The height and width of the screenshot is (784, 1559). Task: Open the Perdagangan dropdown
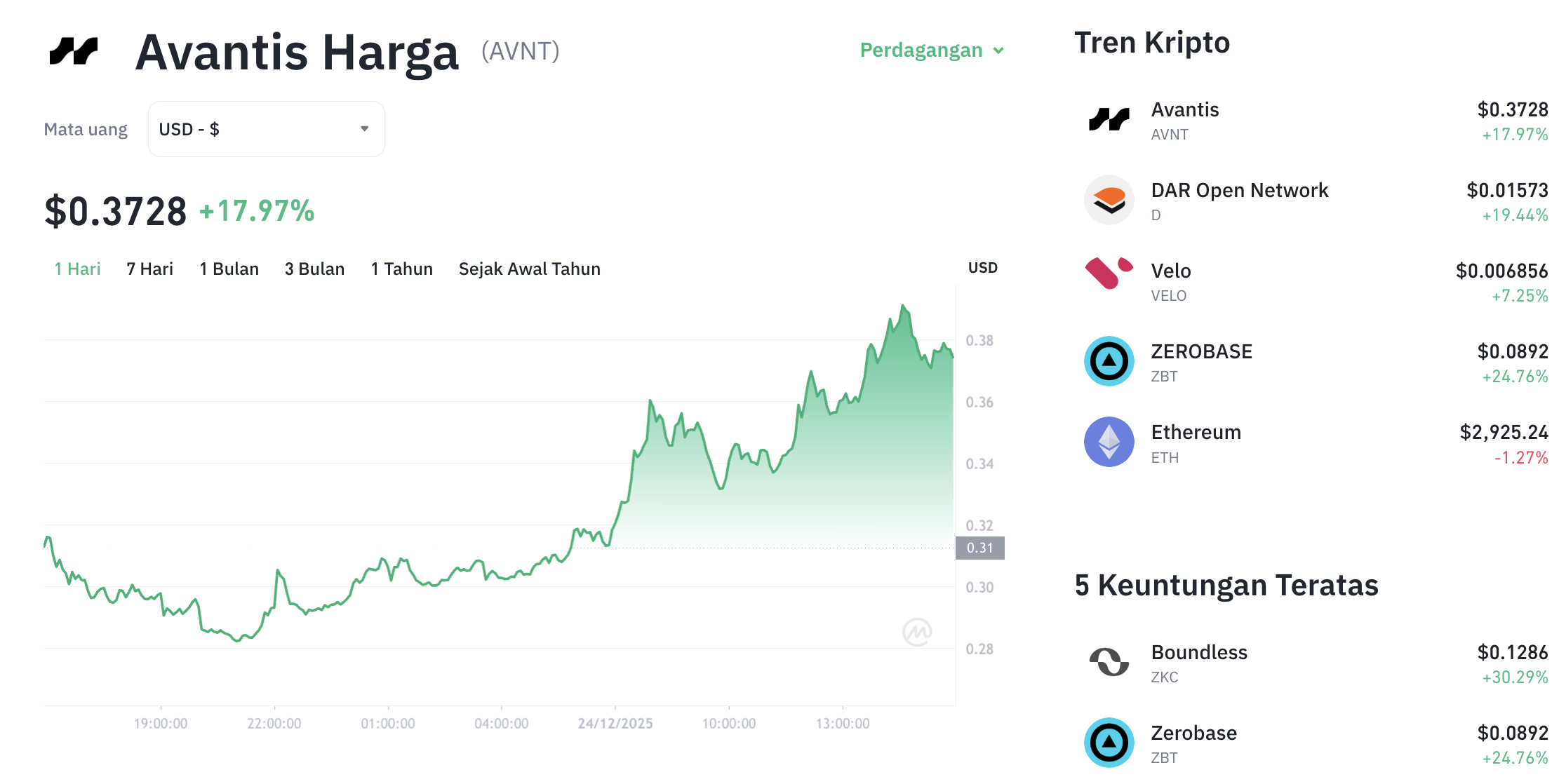point(921,50)
